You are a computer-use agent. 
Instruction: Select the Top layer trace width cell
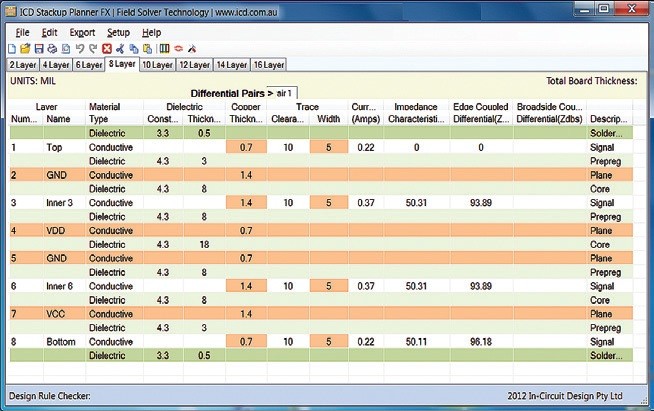click(x=327, y=147)
